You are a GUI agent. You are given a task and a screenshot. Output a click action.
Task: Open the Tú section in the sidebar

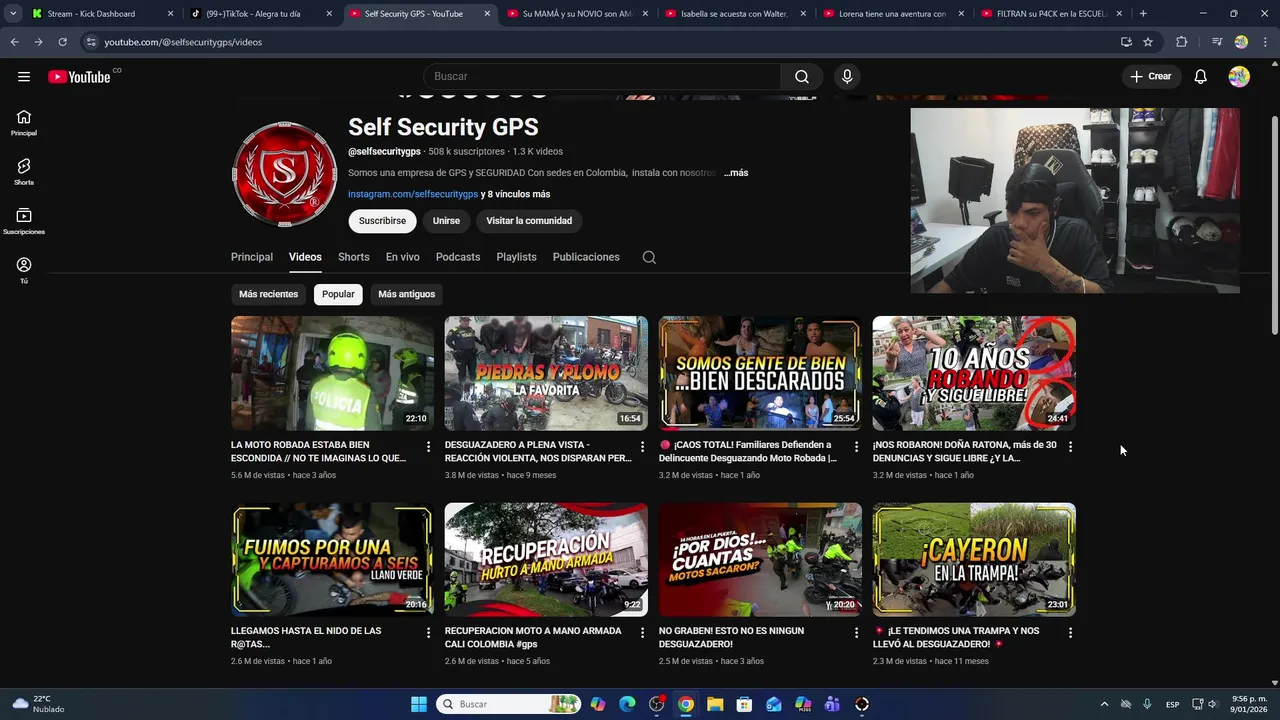(x=24, y=270)
